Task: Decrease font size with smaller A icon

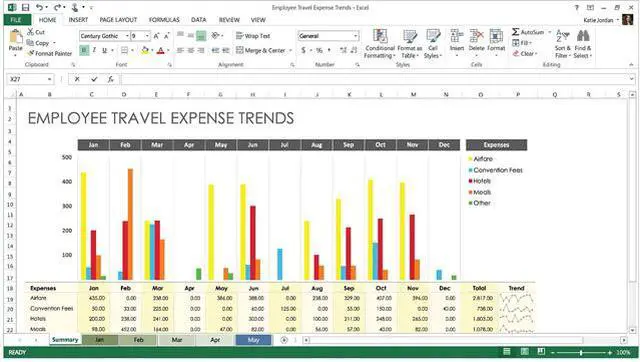Action: (166, 36)
